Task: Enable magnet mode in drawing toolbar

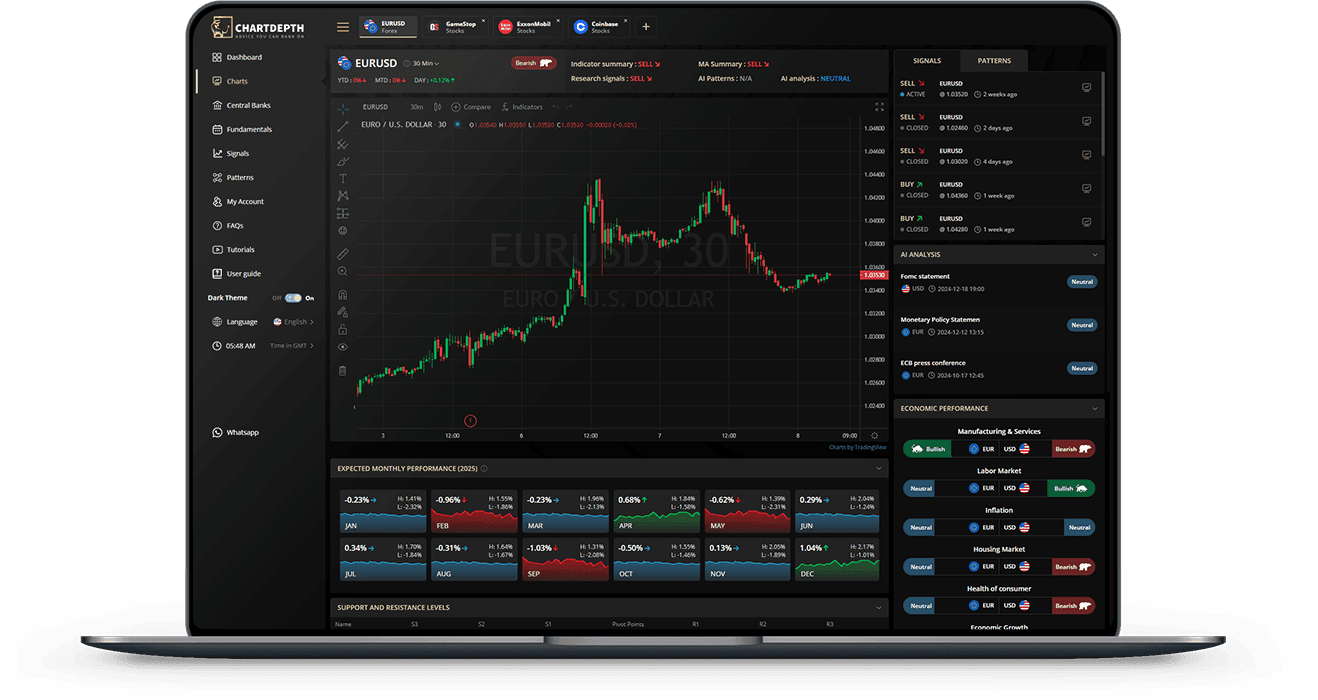Action: 343,295
